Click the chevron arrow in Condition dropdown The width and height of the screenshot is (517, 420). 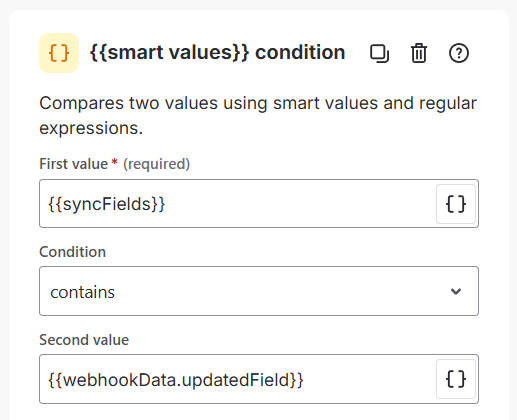click(x=456, y=291)
